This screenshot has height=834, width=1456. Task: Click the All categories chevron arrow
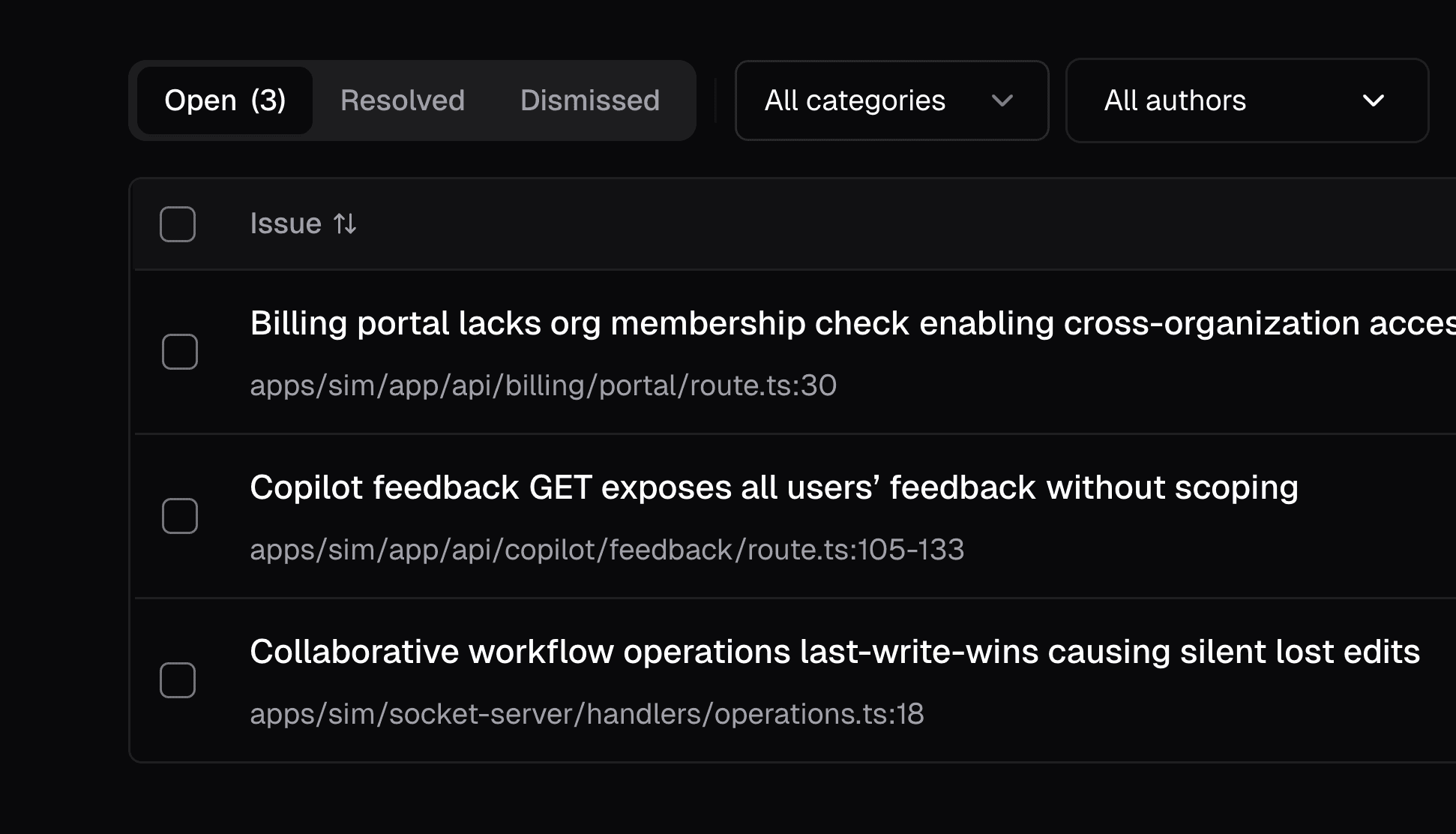click(x=1002, y=100)
